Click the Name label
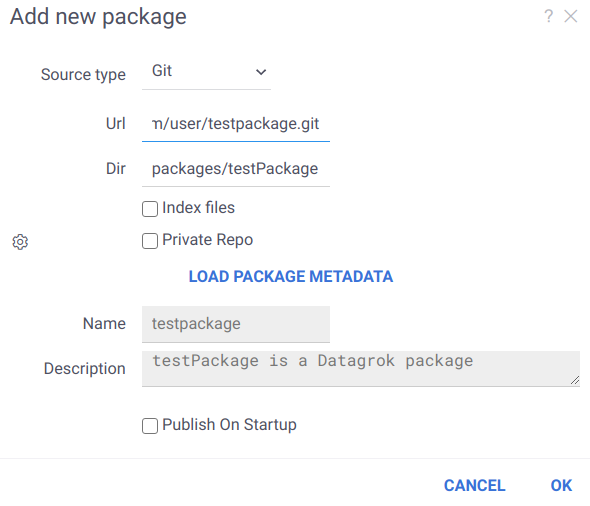590x506 pixels. pyautogui.click(x=104, y=324)
